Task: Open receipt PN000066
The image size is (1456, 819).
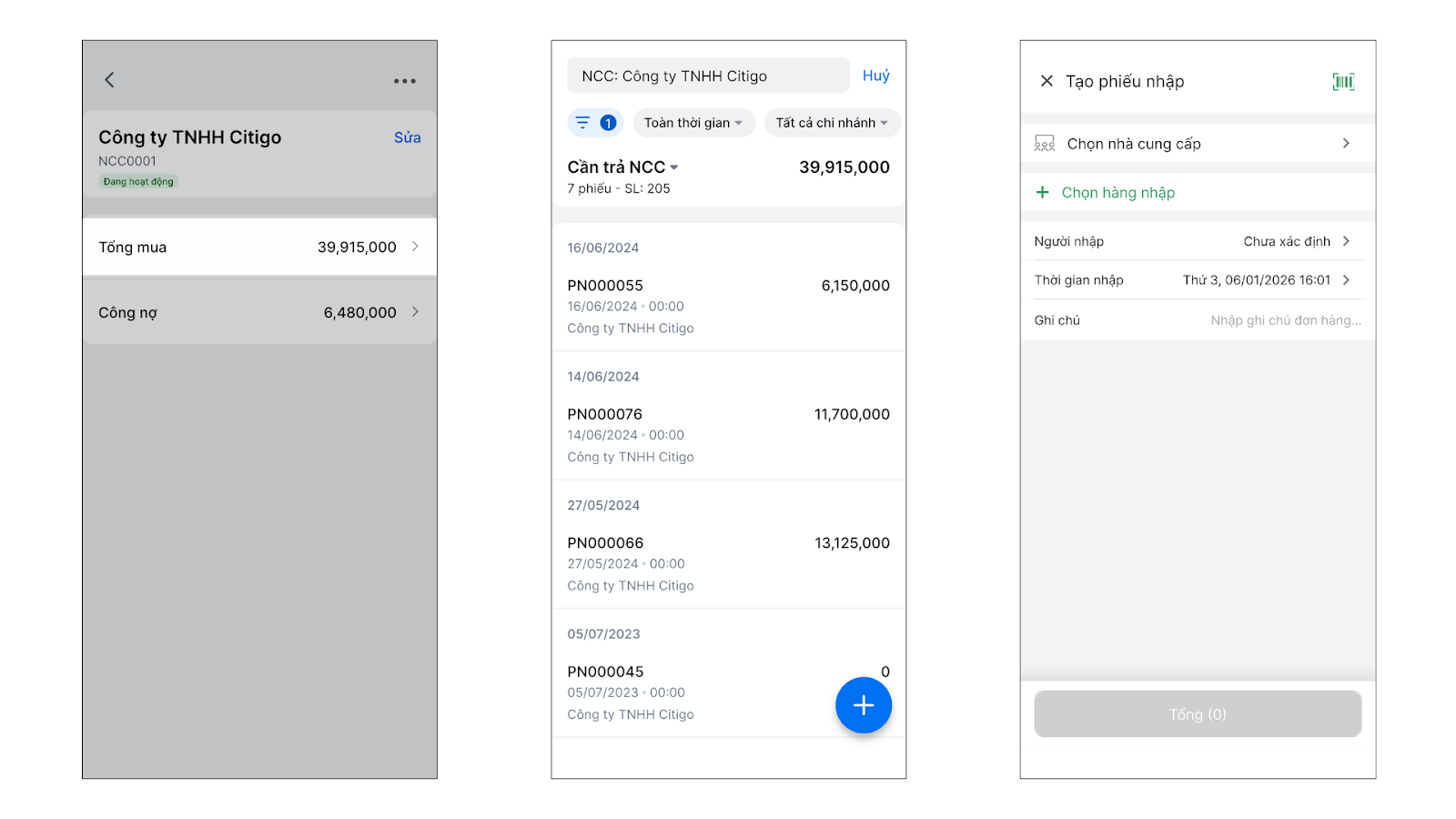Action: tap(728, 564)
